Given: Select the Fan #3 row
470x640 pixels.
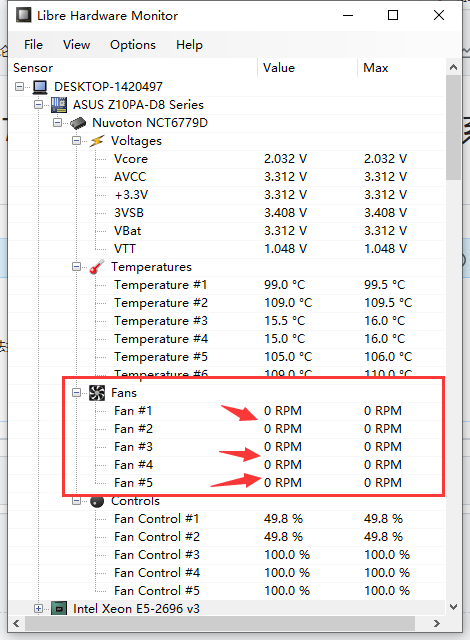Looking at the screenshot, I should (x=227, y=447).
